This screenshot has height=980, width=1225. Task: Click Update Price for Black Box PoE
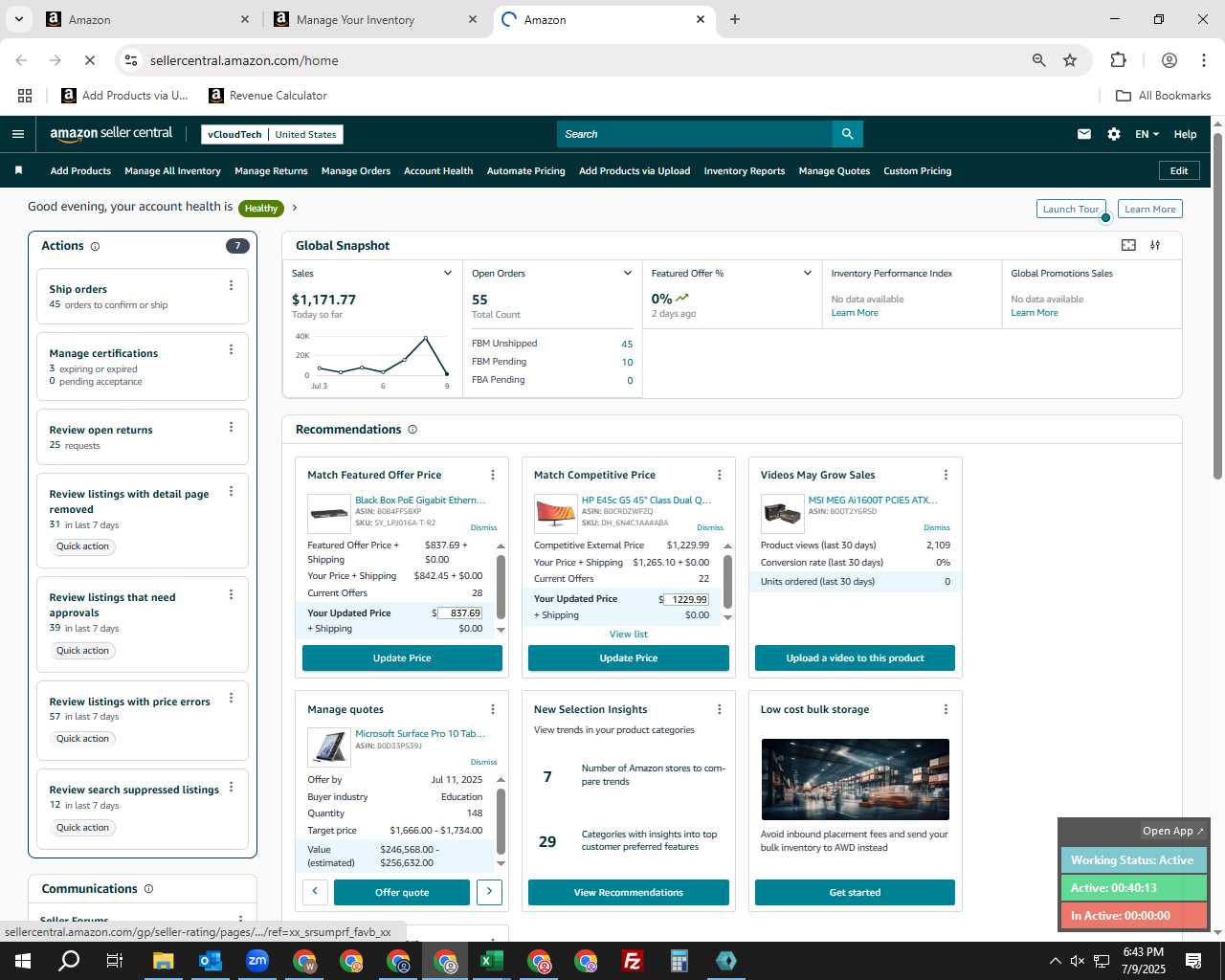pos(402,658)
